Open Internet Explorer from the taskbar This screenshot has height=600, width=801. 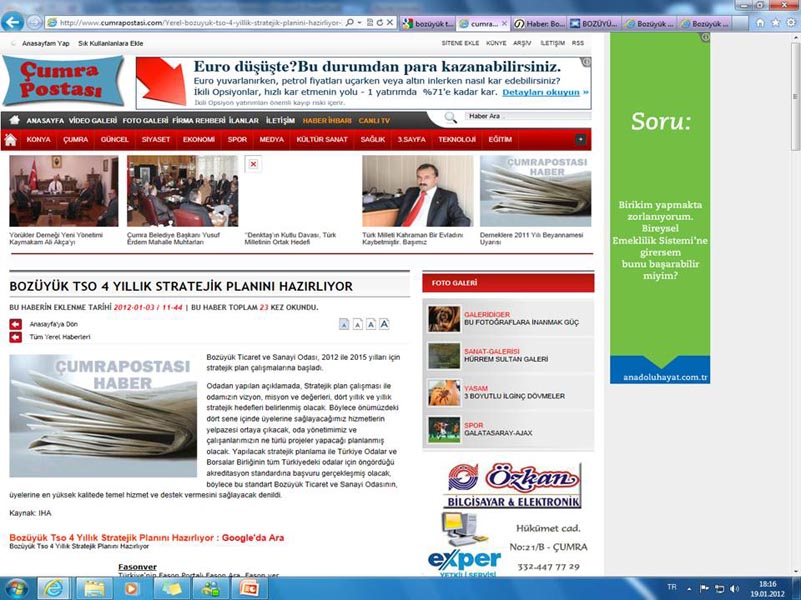[x=53, y=589]
